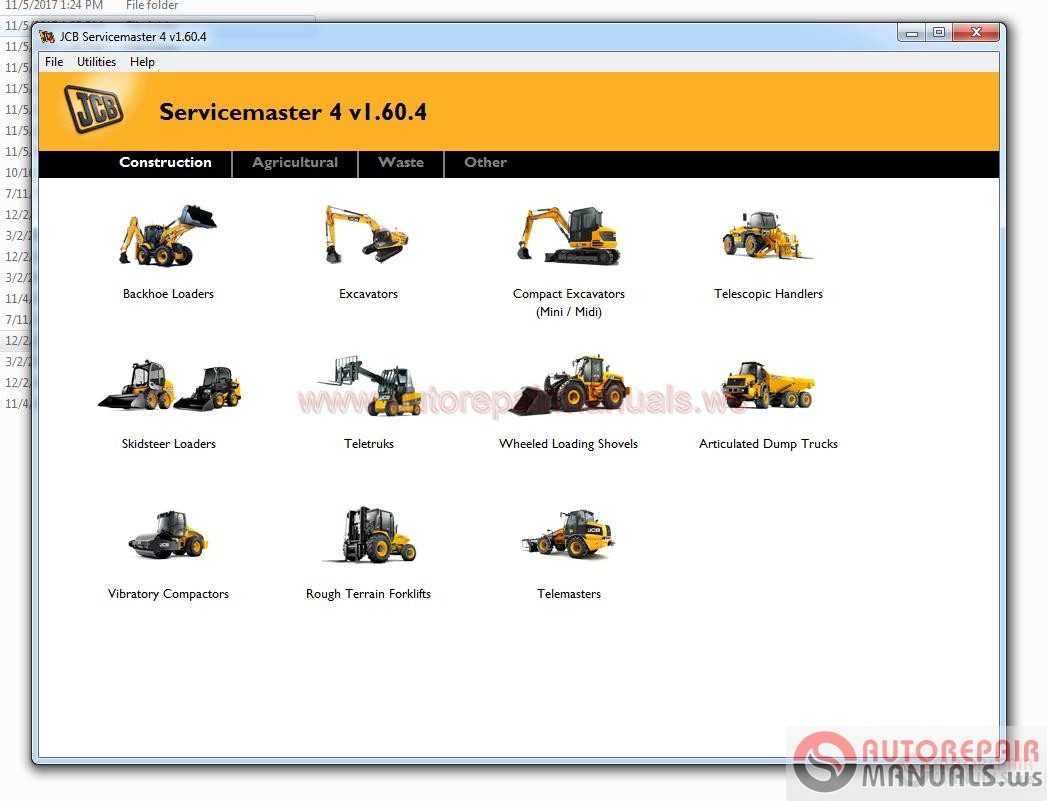Screen dimensions: 1047x801
Task: Click the Telemasters text label
Action: point(569,594)
